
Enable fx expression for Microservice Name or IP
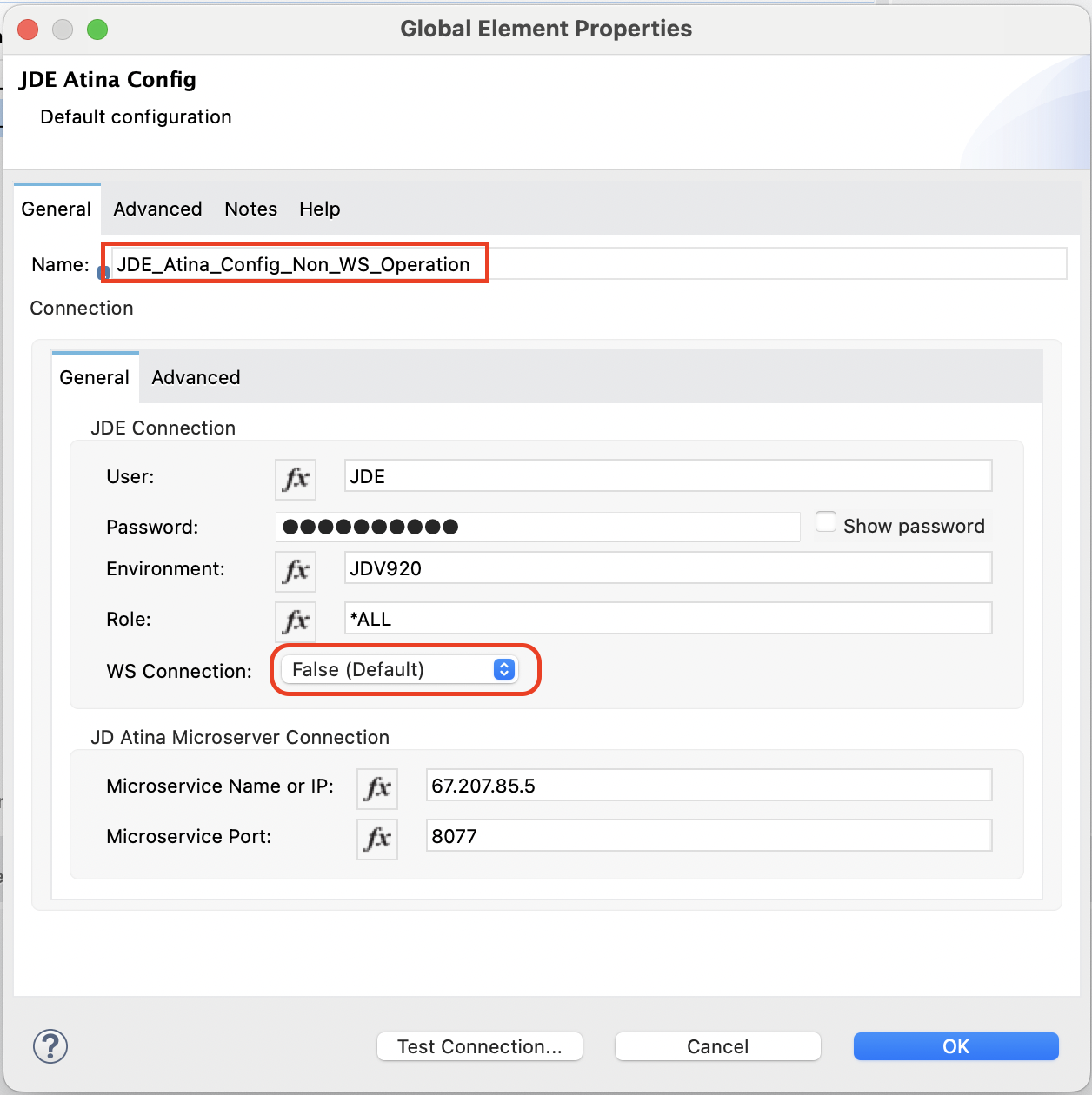(377, 788)
